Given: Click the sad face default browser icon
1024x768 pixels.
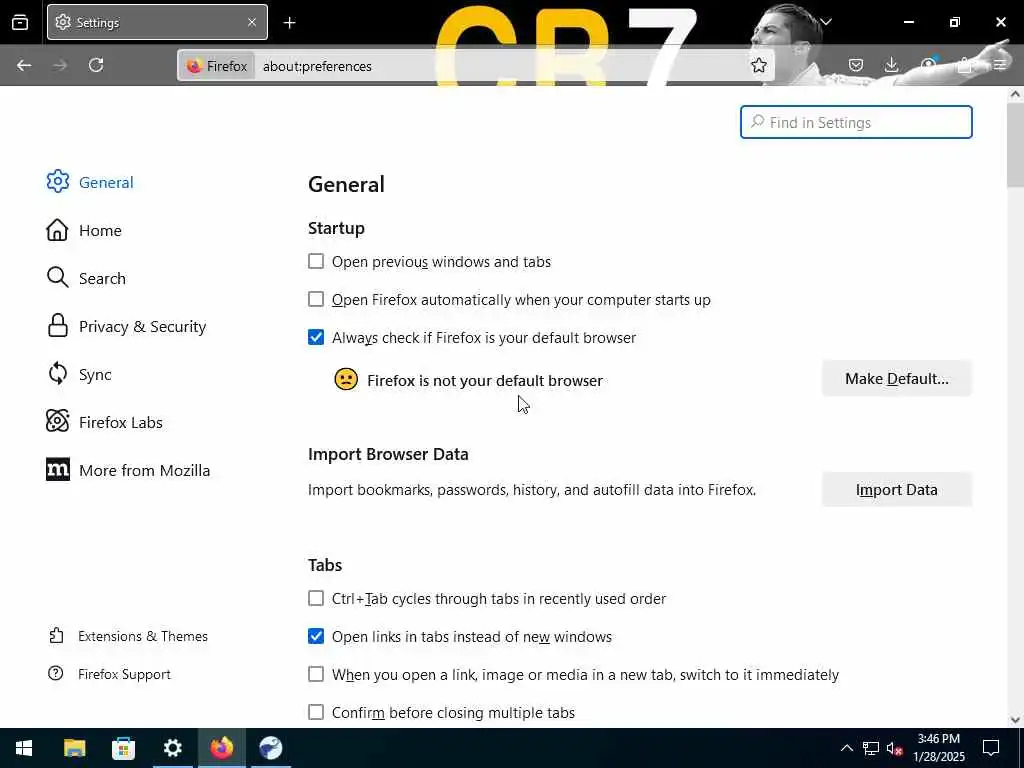Looking at the screenshot, I should tap(346, 379).
